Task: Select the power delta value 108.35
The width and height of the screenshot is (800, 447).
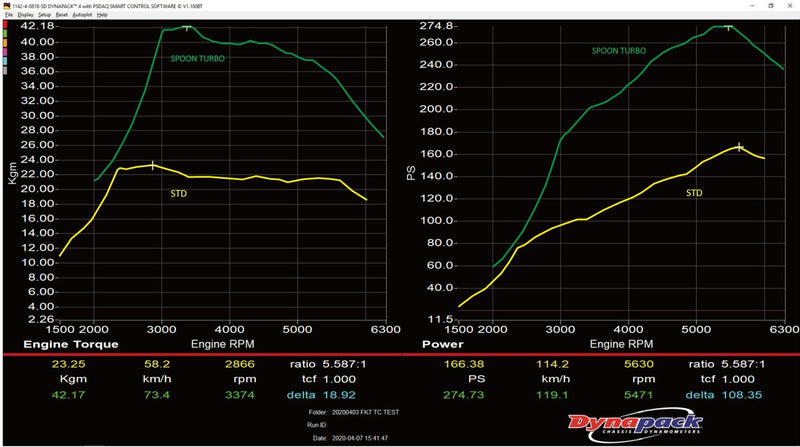Action: [x=741, y=395]
